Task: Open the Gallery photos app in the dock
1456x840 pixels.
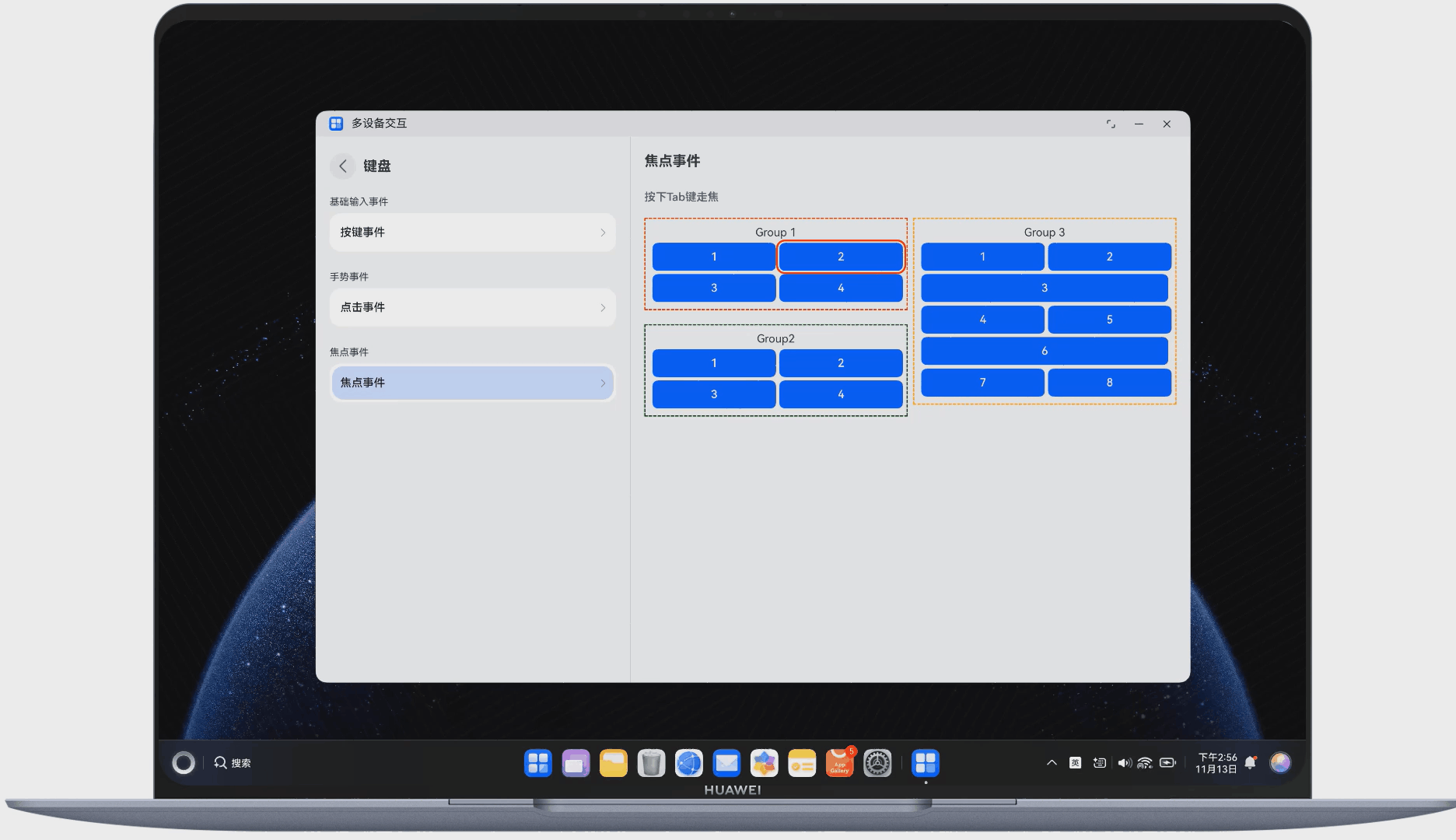Action: point(764,763)
